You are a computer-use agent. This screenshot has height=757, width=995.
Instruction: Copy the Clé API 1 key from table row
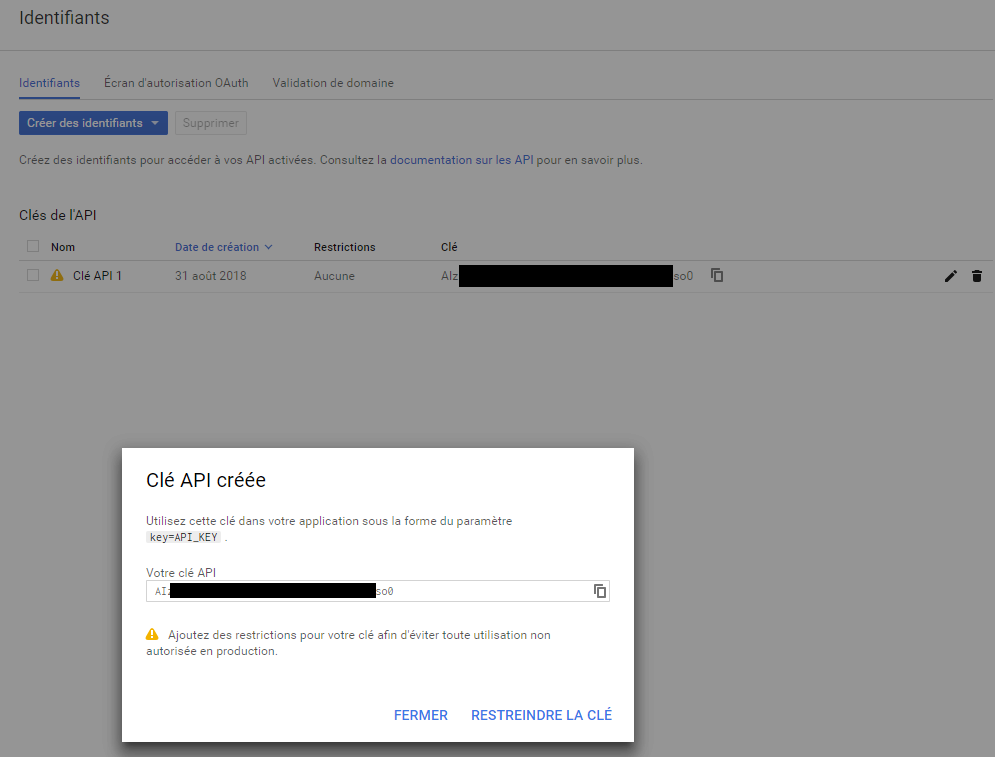point(717,275)
